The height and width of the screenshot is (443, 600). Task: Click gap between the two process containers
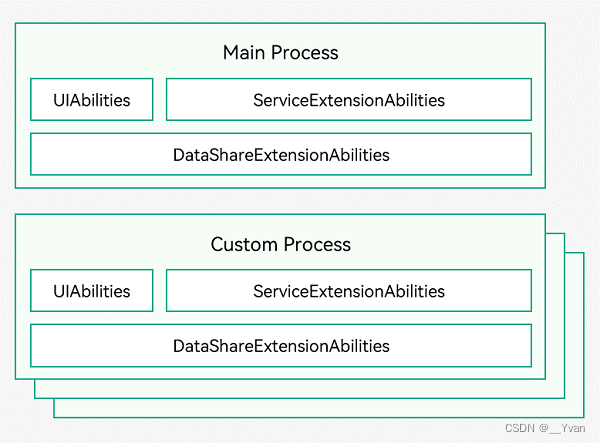point(280,201)
